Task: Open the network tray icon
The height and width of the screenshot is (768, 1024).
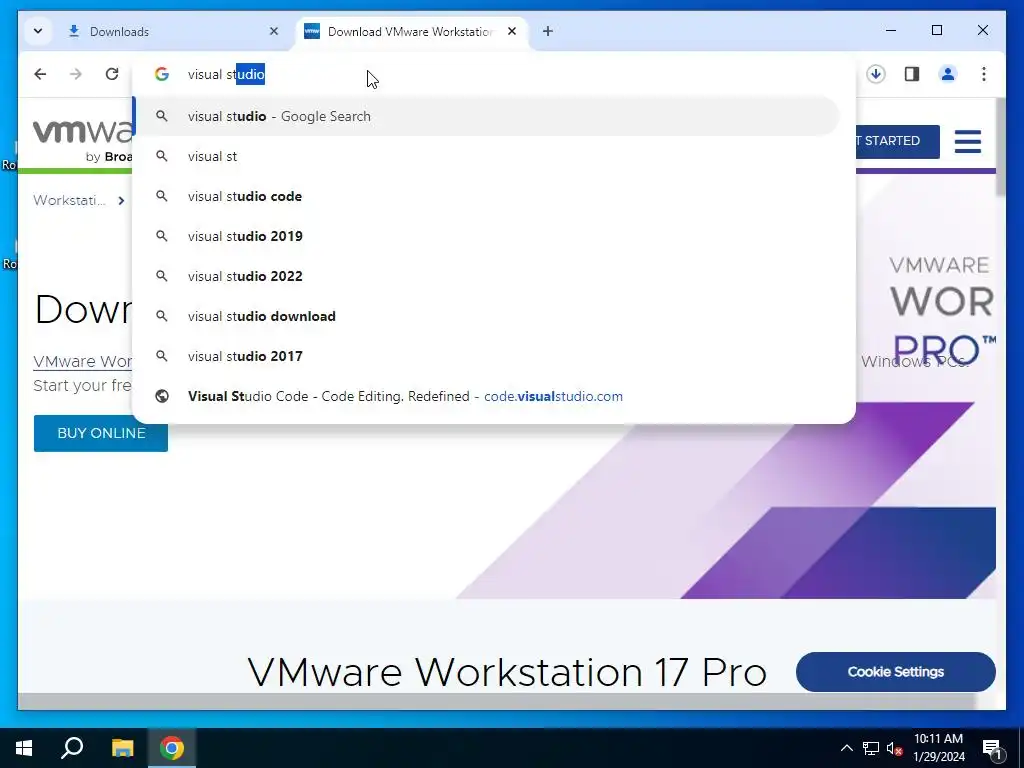Action: pyautogui.click(x=871, y=748)
